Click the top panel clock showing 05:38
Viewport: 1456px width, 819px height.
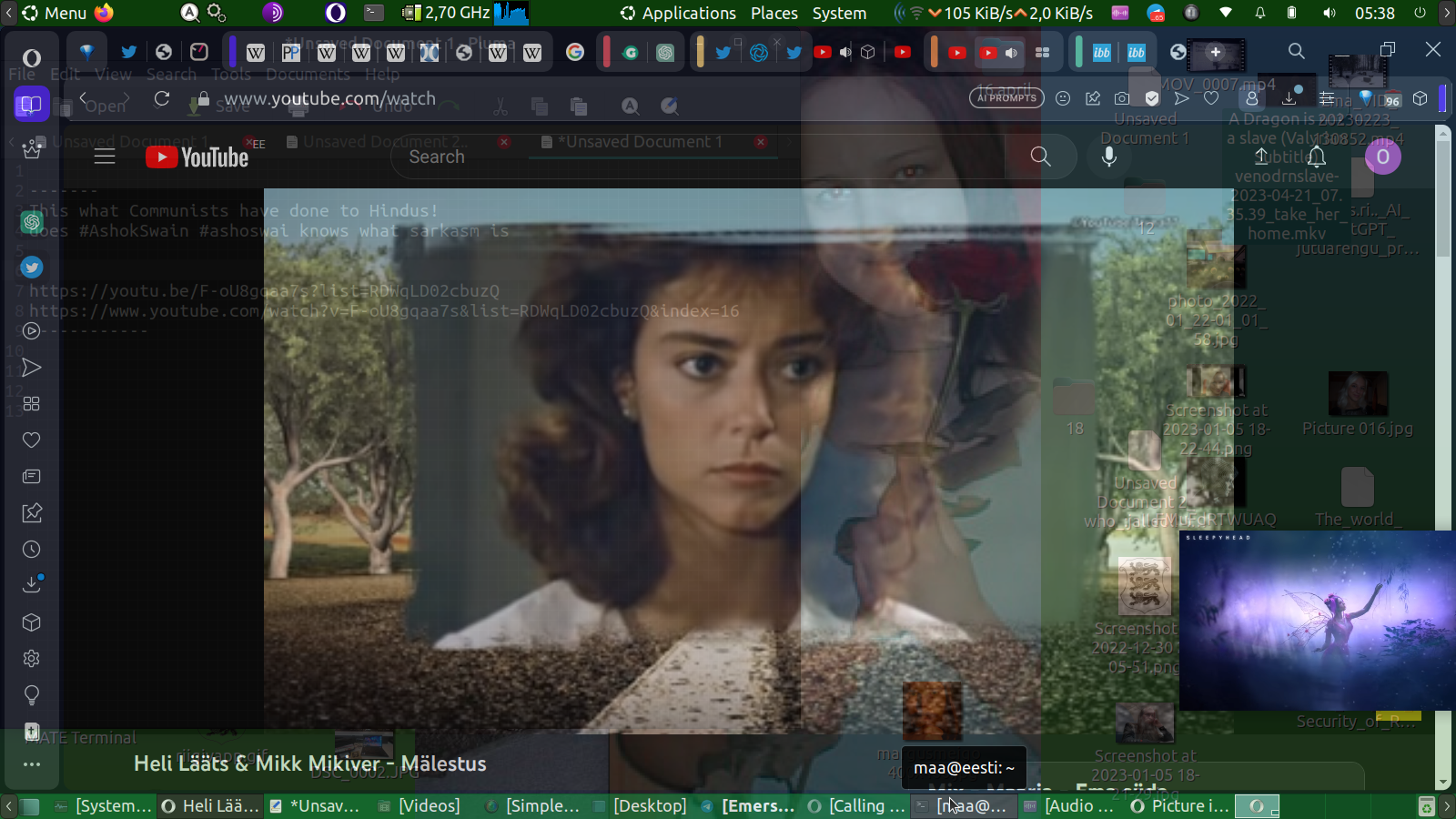point(1375,13)
